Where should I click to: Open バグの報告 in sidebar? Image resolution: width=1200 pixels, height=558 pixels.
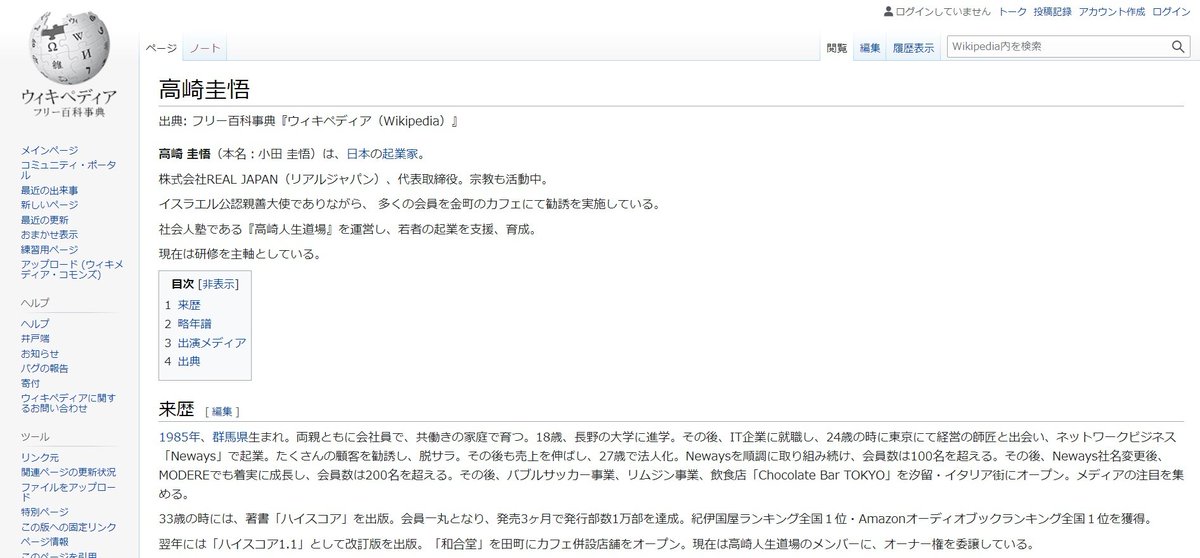45,368
